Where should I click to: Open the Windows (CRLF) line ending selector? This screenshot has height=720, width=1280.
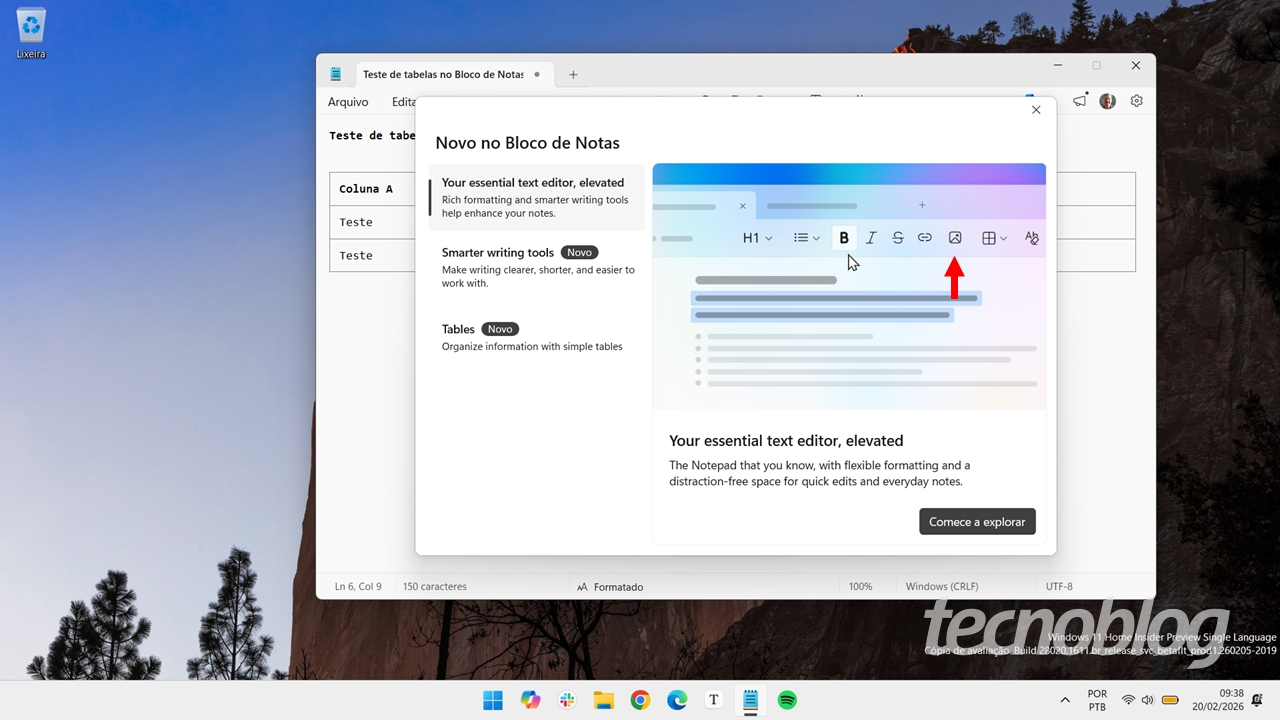coord(941,587)
